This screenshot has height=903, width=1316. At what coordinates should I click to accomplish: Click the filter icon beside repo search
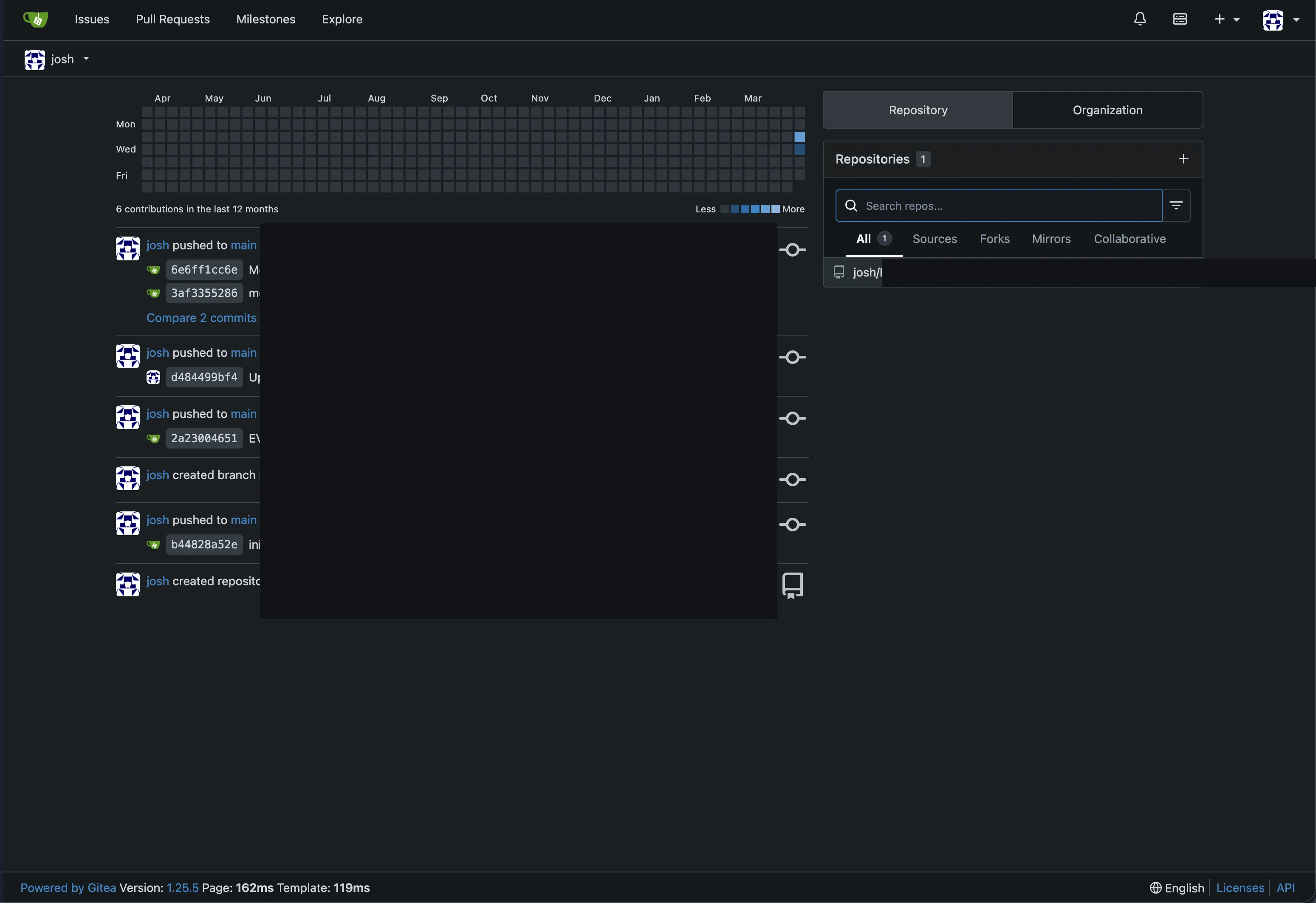1175,206
